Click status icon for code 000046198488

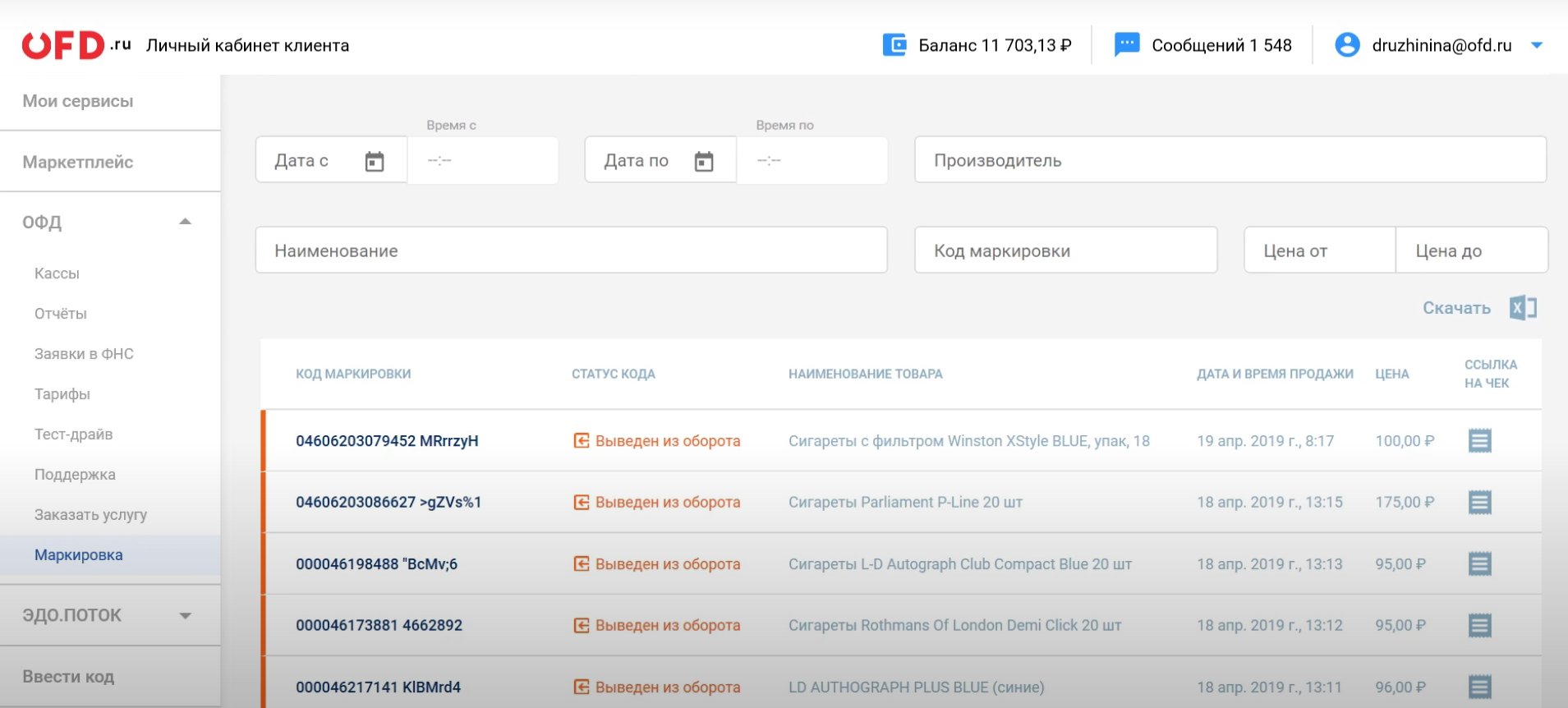click(x=582, y=564)
